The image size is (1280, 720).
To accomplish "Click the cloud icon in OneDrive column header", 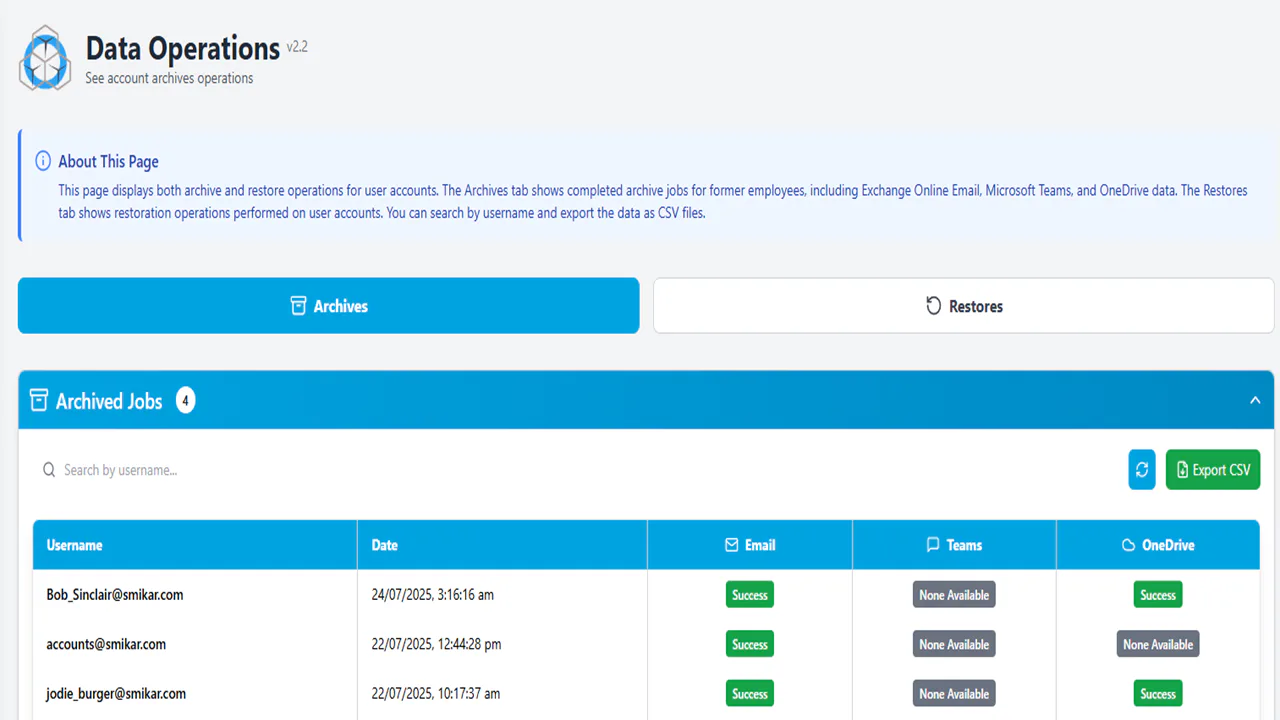I will pos(1128,545).
